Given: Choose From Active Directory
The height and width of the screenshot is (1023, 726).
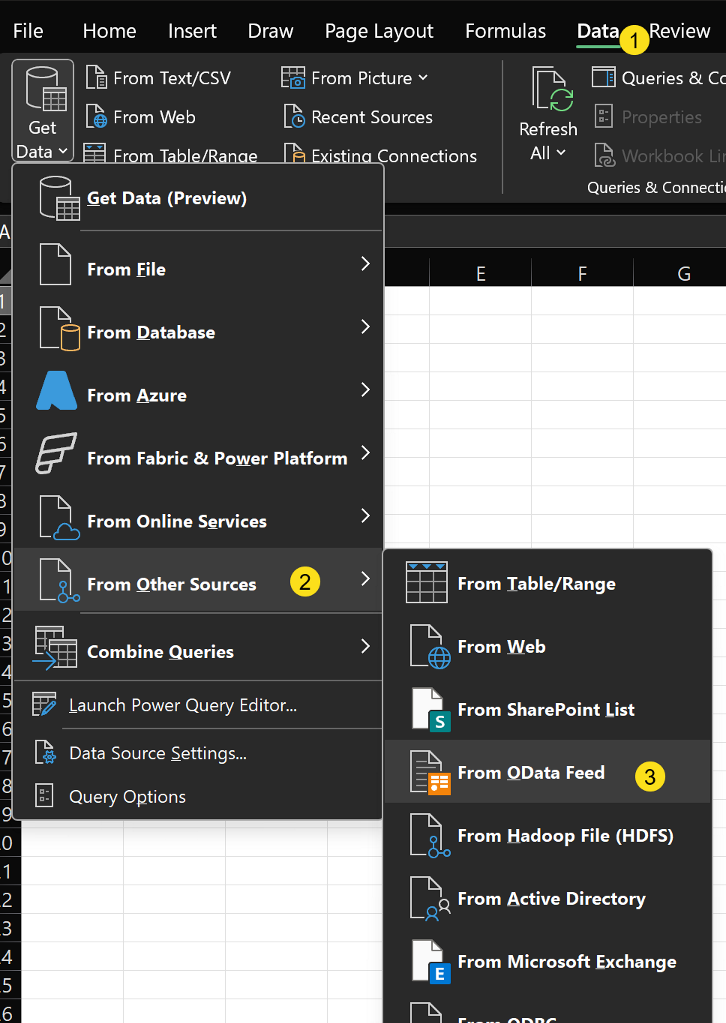Looking at the screenshot, I should pos(547,898).
